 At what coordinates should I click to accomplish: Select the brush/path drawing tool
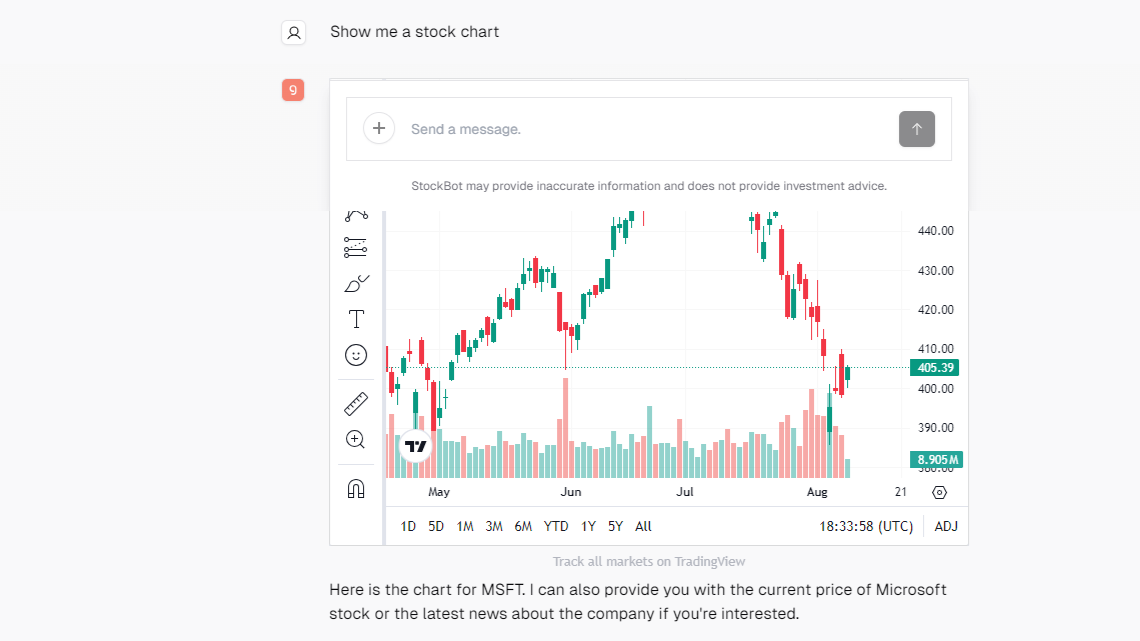pyautogui.click(x=356, y=215)
